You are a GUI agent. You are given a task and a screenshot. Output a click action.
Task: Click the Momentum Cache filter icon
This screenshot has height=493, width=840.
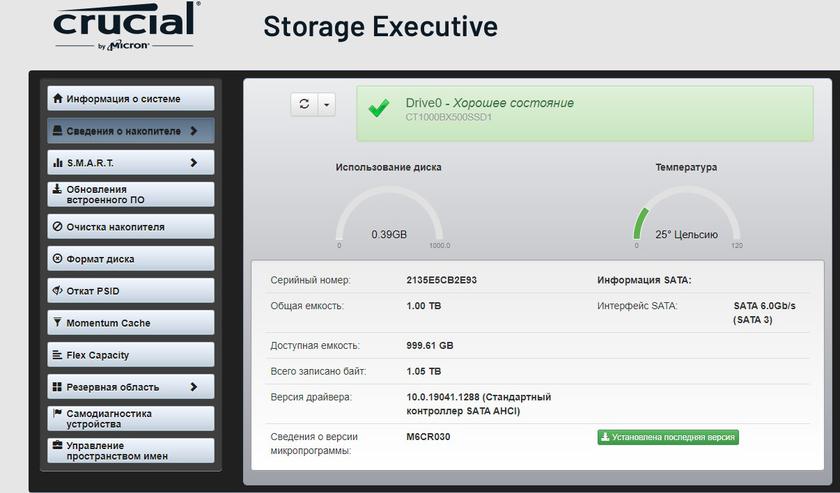[x=58, y=323]
